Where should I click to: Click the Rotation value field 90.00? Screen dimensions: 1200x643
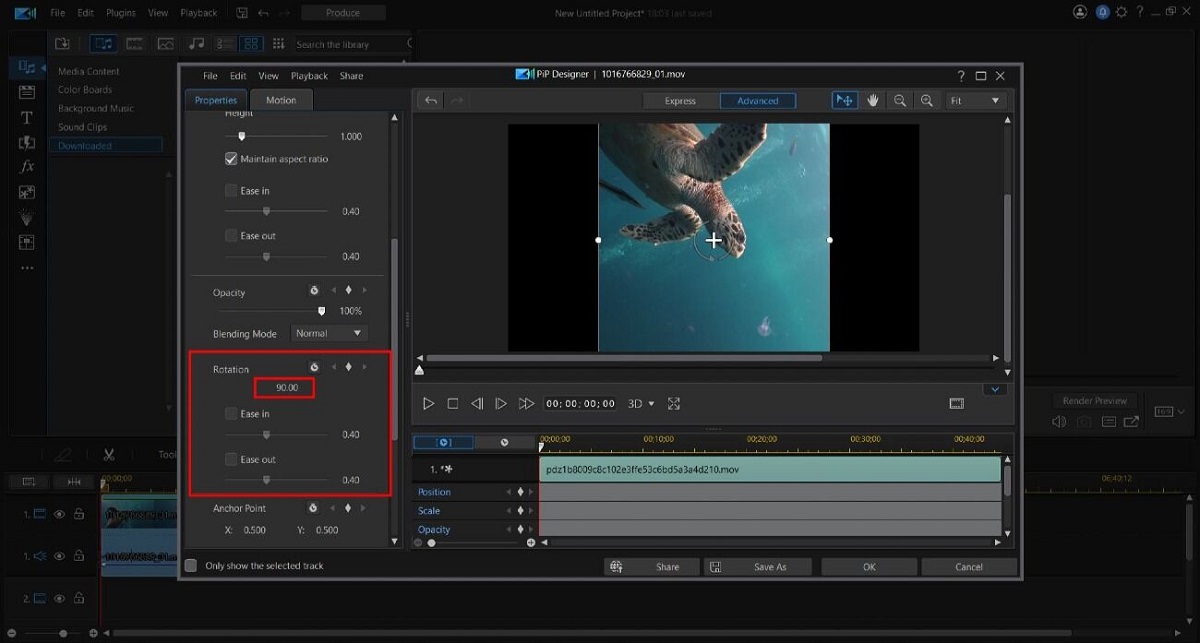click(284, 388)
